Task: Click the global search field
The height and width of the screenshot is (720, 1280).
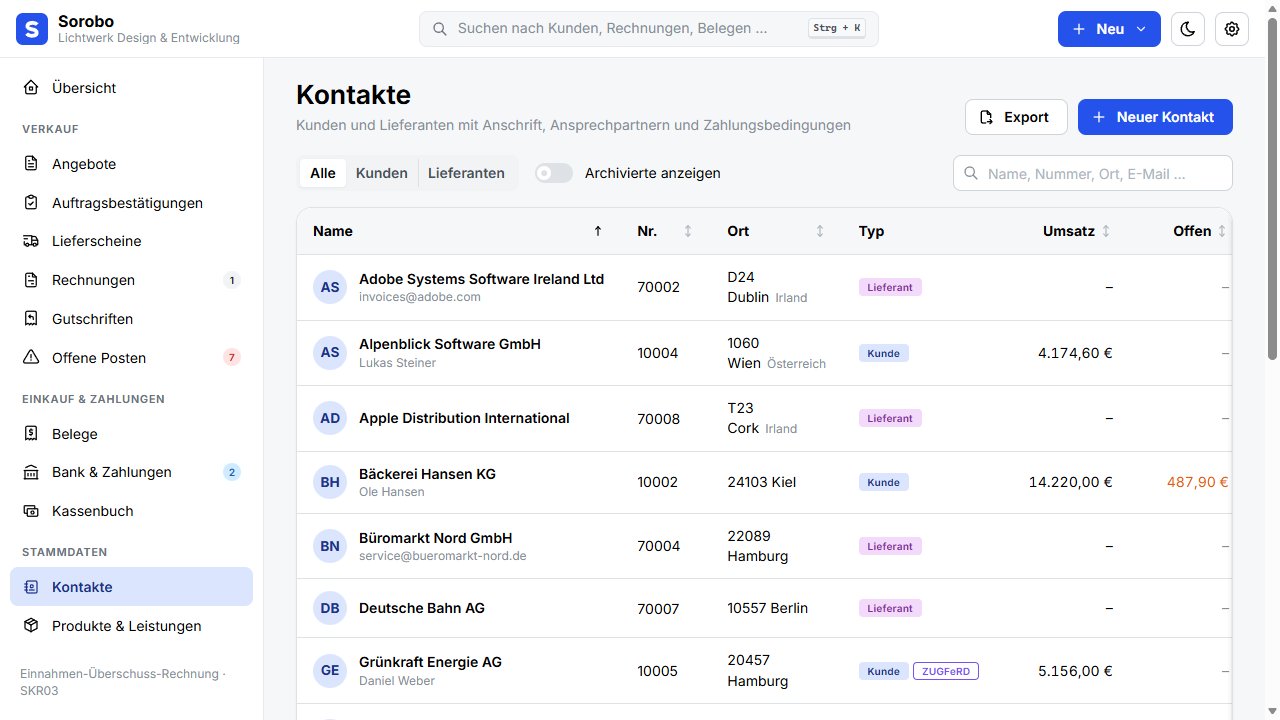Action: click(x=649, y=29)
